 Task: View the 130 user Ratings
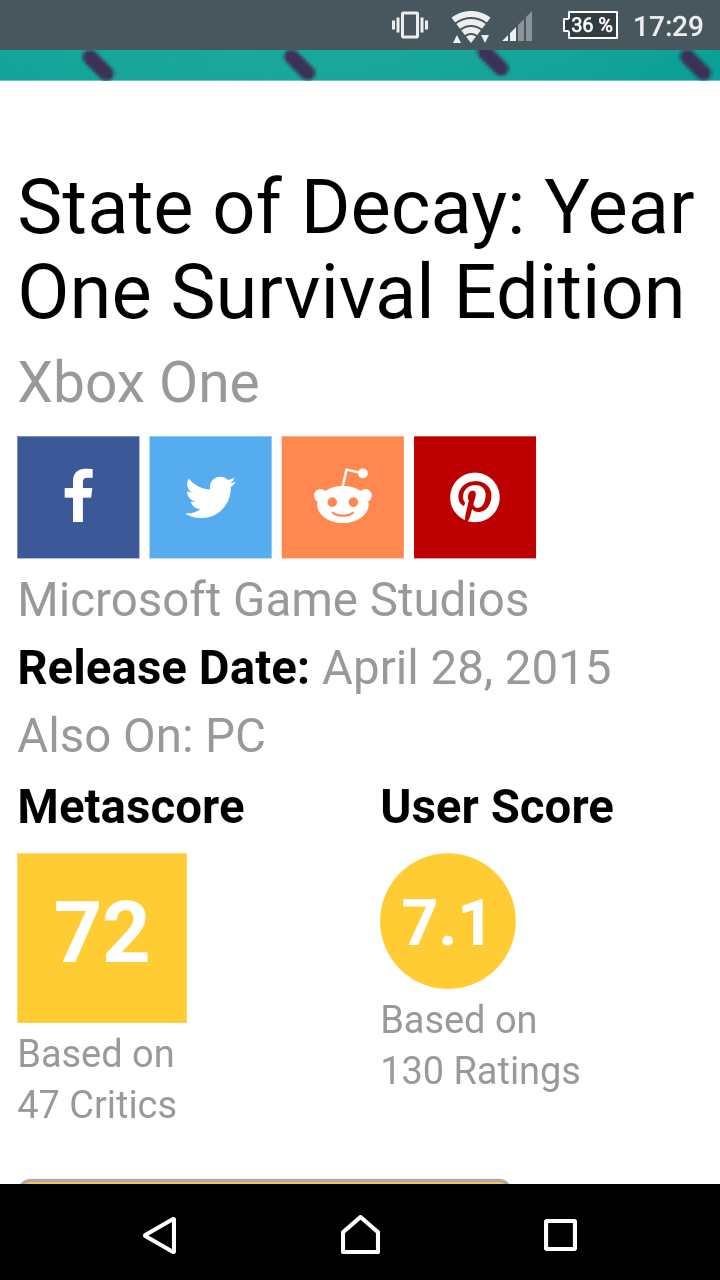pos(480,1071)
